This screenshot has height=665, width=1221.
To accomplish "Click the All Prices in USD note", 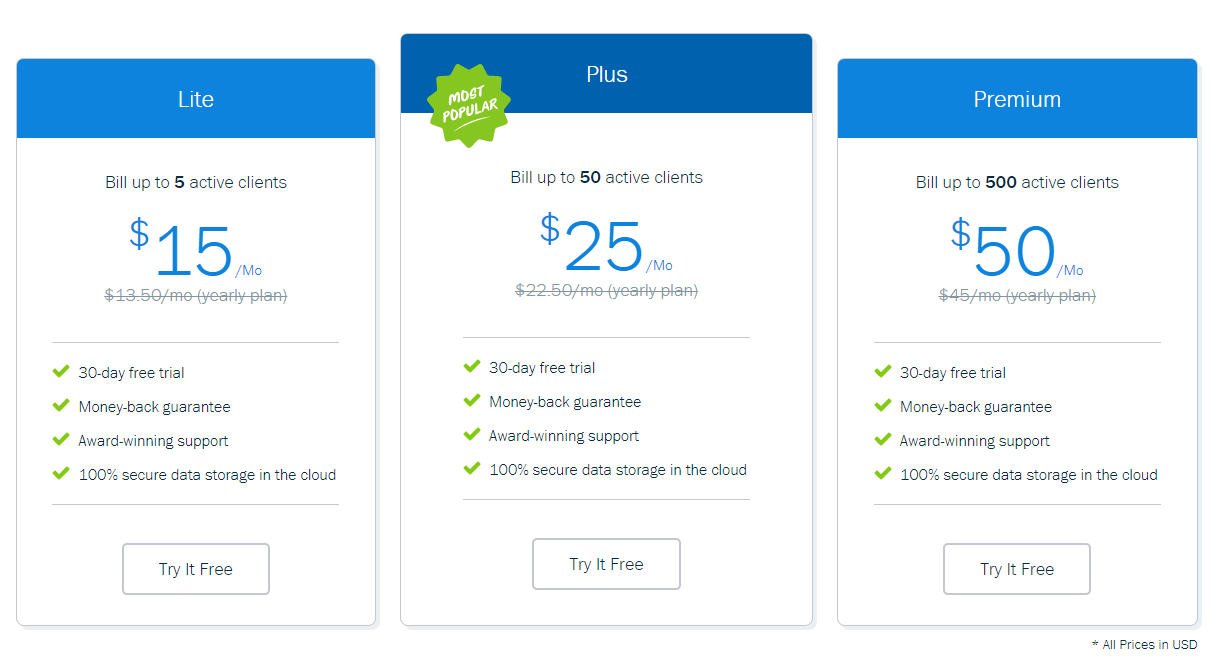I will pyautogui.click(x=1144, y=645).
